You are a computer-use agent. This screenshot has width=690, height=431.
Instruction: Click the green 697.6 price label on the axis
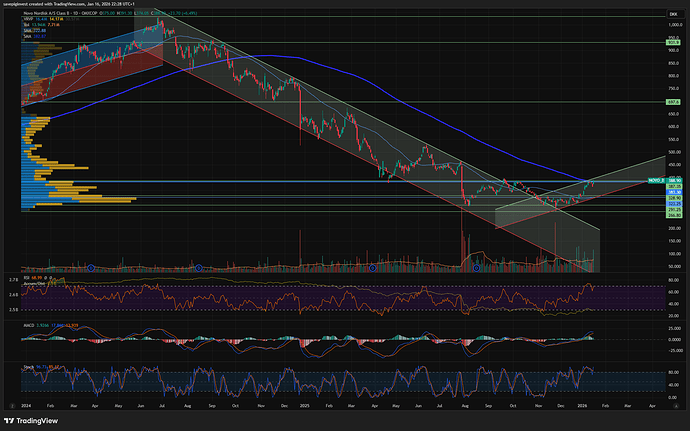(674, 102)
